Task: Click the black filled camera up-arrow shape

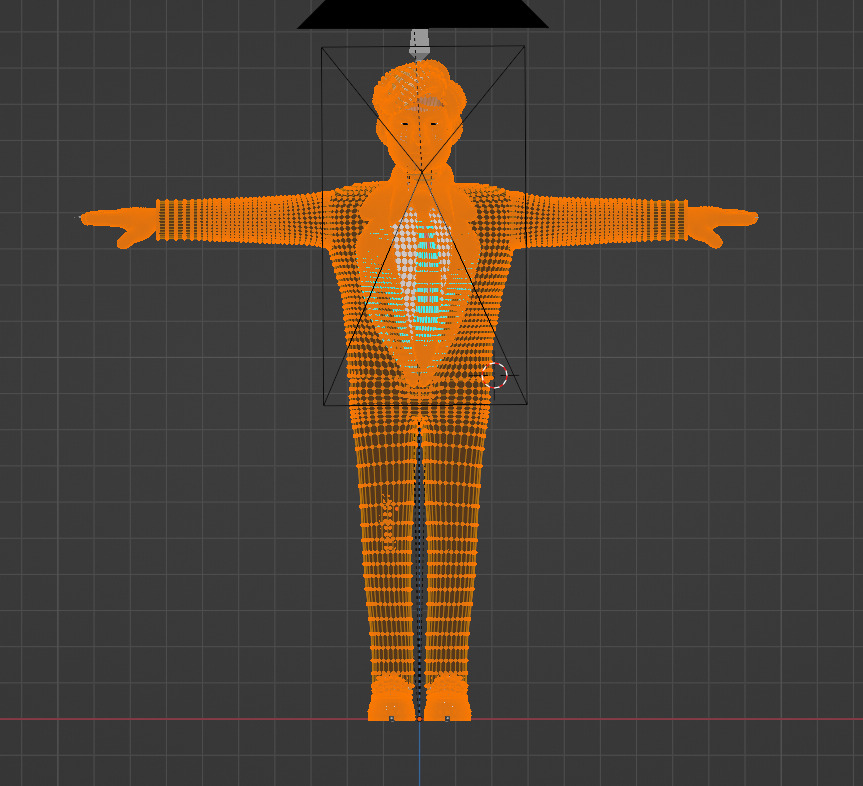Action: (423, 14)
